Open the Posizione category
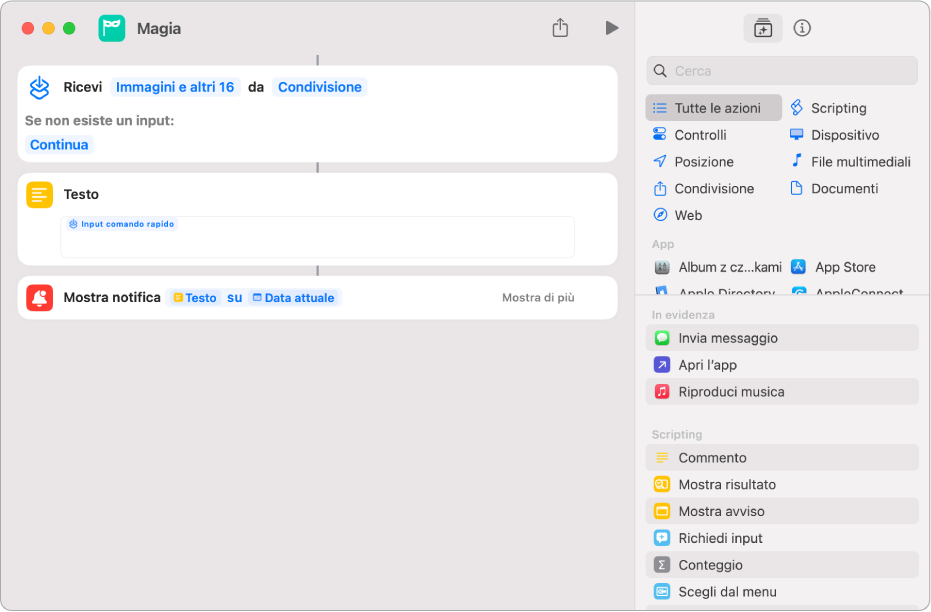Screen dimensions: 931x612 pyautogui.click(x=693, y=161)
